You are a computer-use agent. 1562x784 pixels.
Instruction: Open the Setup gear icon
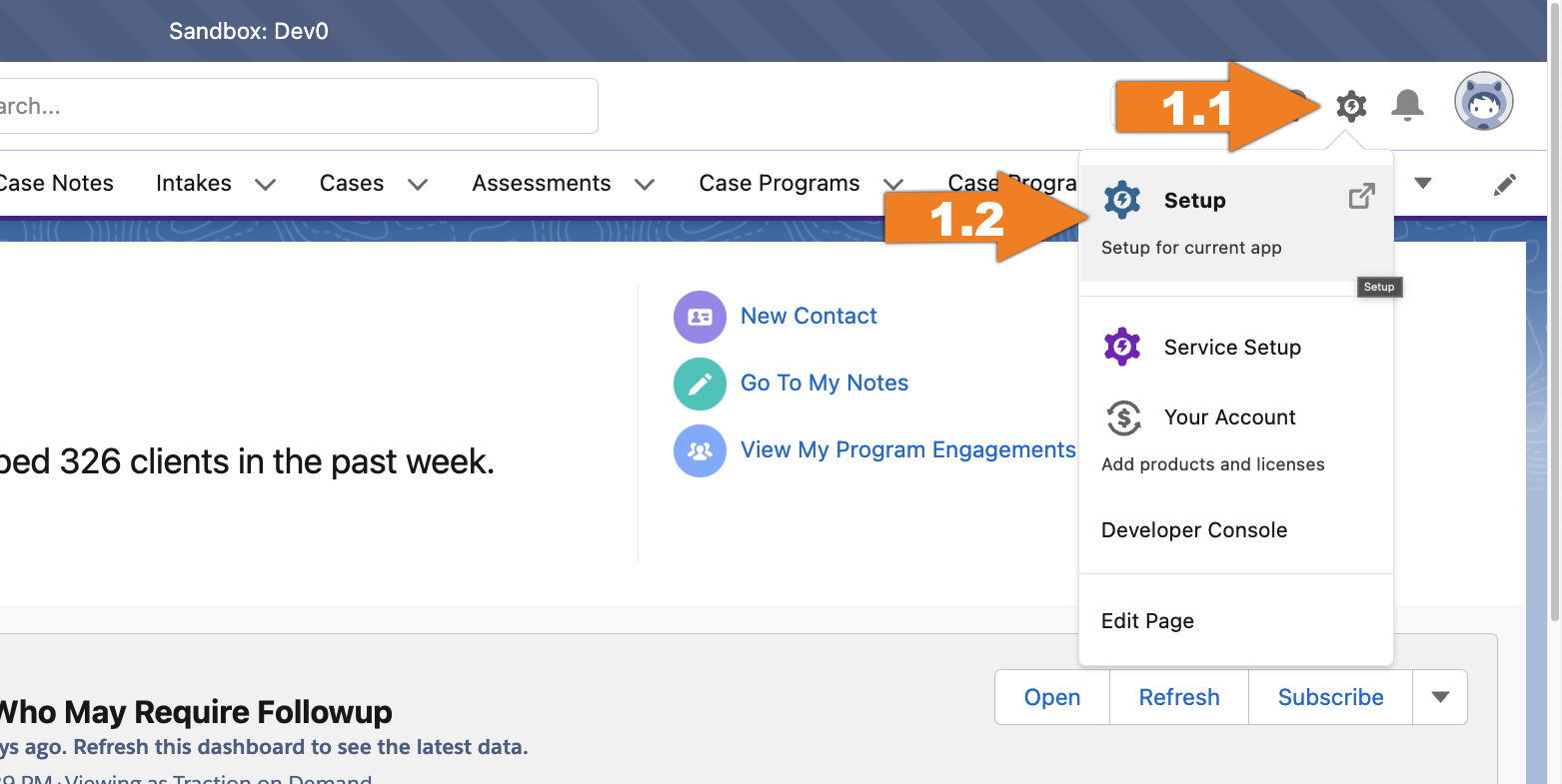[1351, 106]
